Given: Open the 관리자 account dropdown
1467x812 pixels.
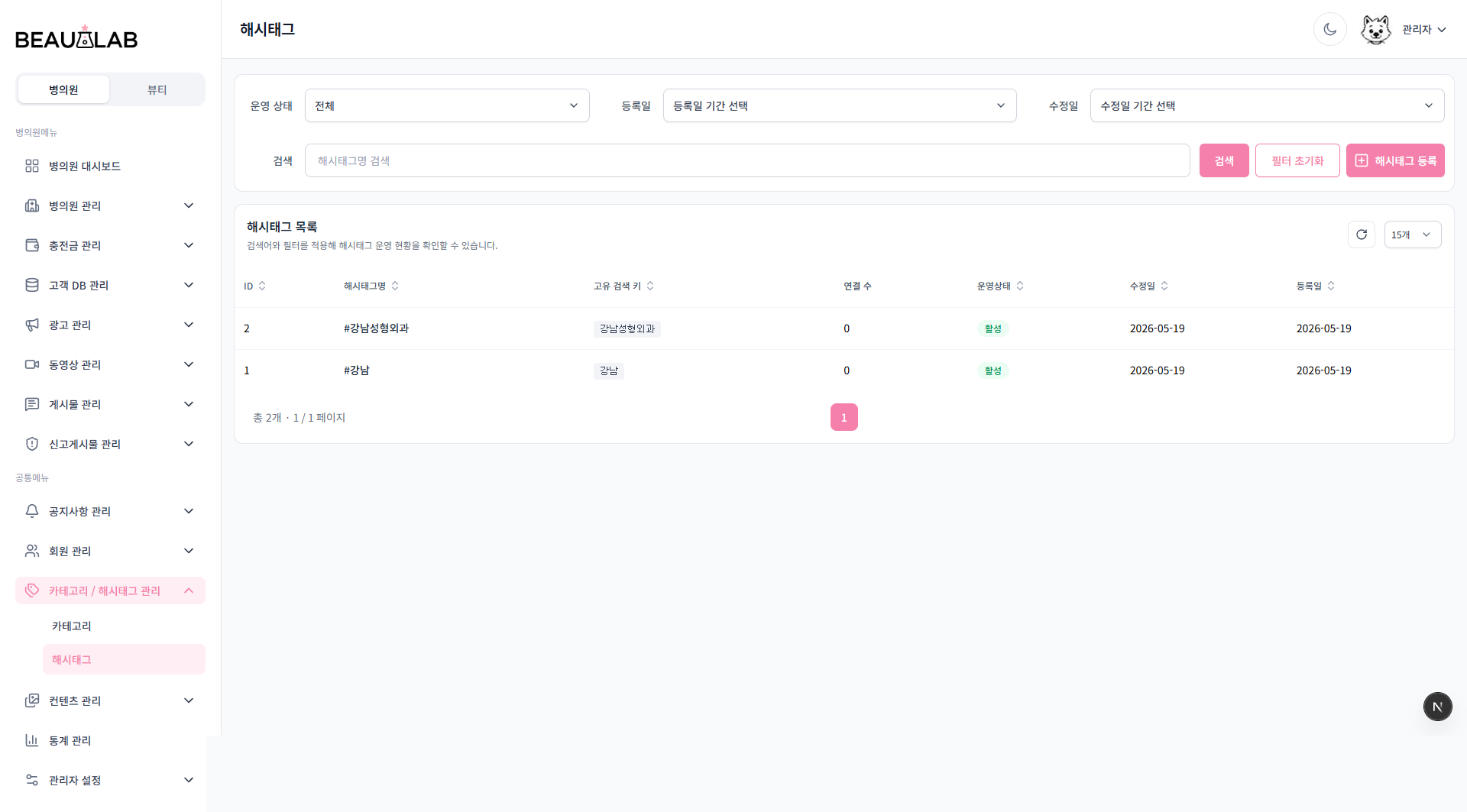Looking at the screenshot, I should click(1424, 30).
